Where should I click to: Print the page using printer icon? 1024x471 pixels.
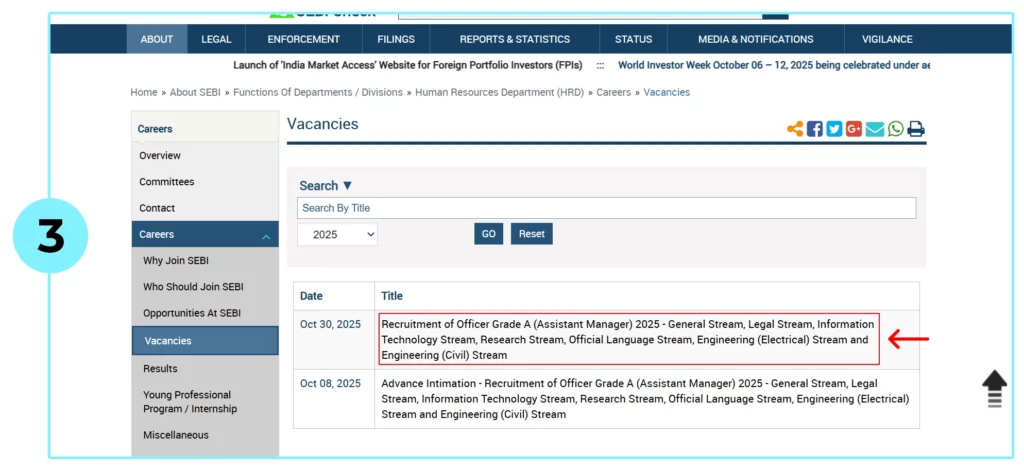916,129
